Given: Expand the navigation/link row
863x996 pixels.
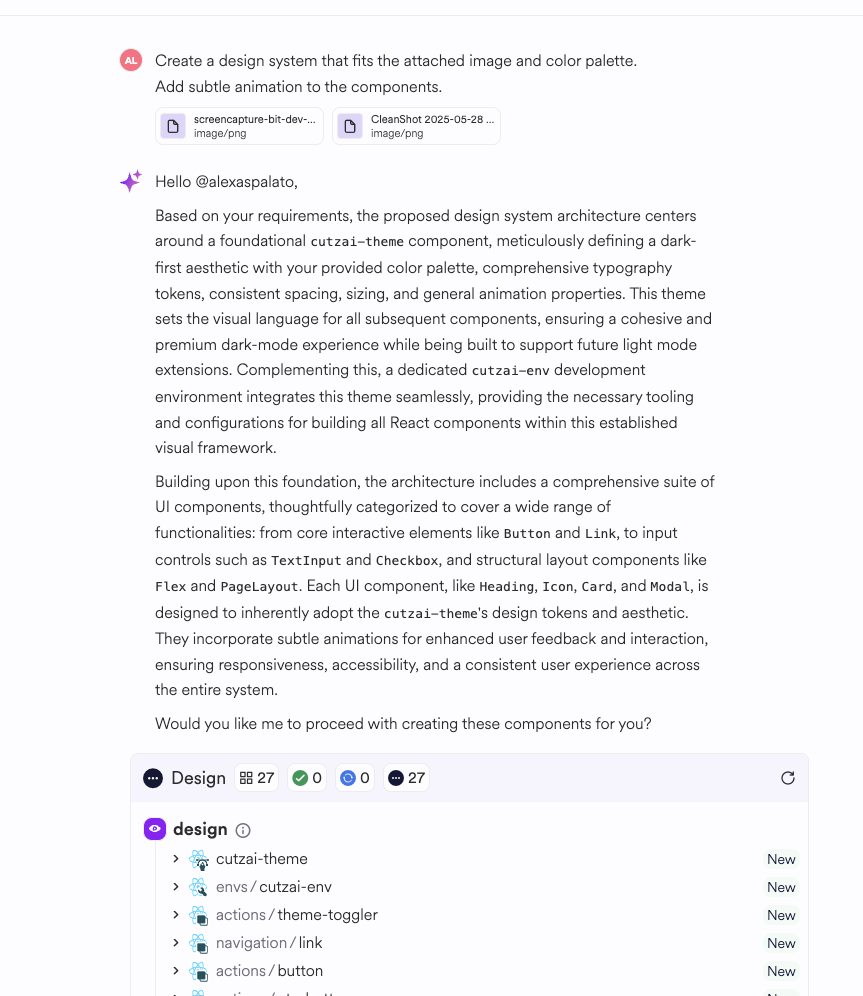Looking at the screenshot, I should pos(176,943).
